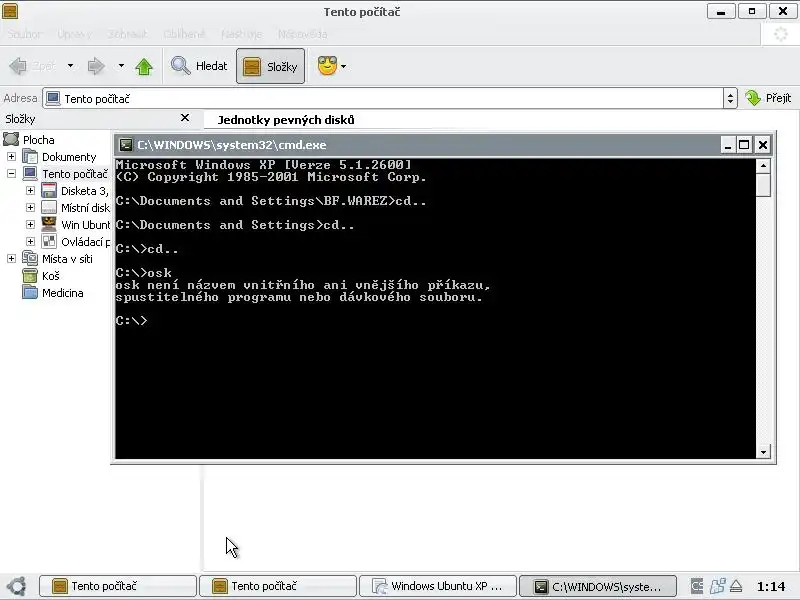Expand the Disketa 3 tree node

click(x=30, y=190)
